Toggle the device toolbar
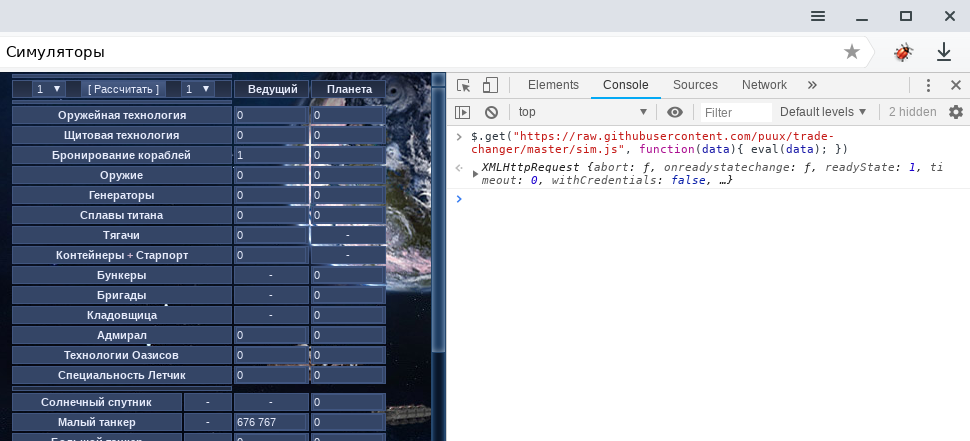970x441 pixels. point(490,86)
